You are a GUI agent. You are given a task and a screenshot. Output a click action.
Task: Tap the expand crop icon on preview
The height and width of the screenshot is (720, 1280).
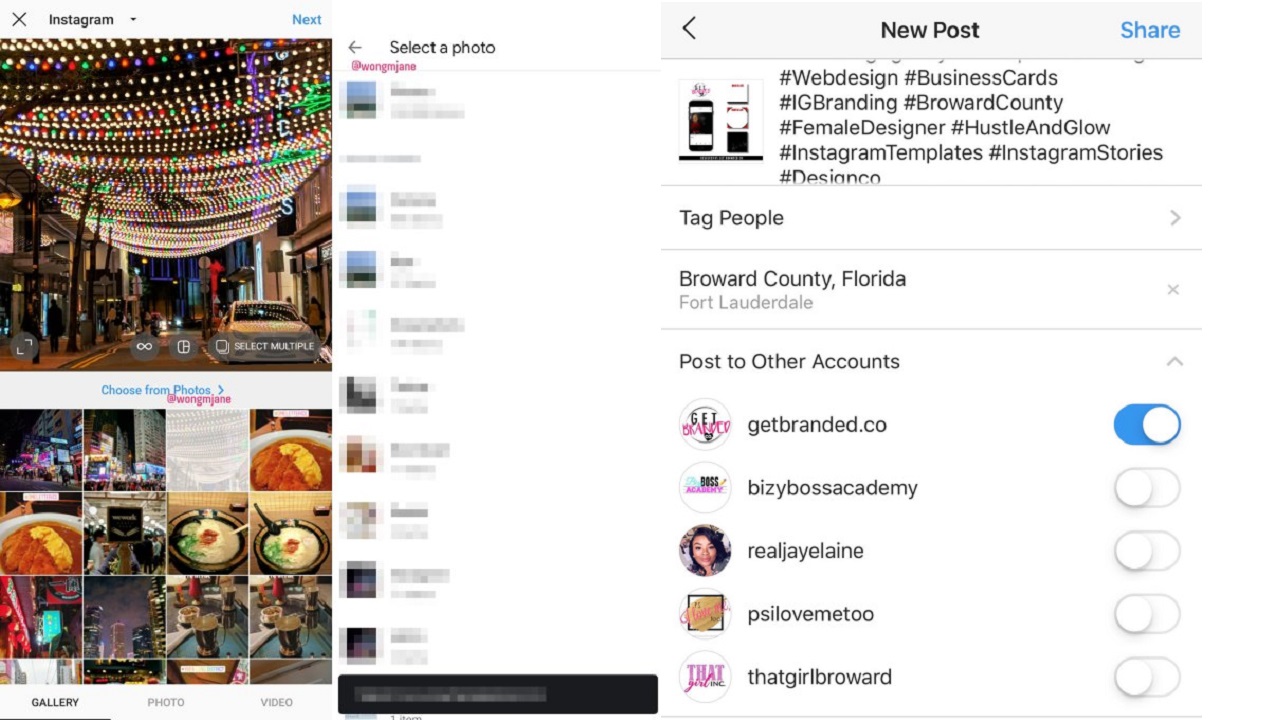coord(25,346)
